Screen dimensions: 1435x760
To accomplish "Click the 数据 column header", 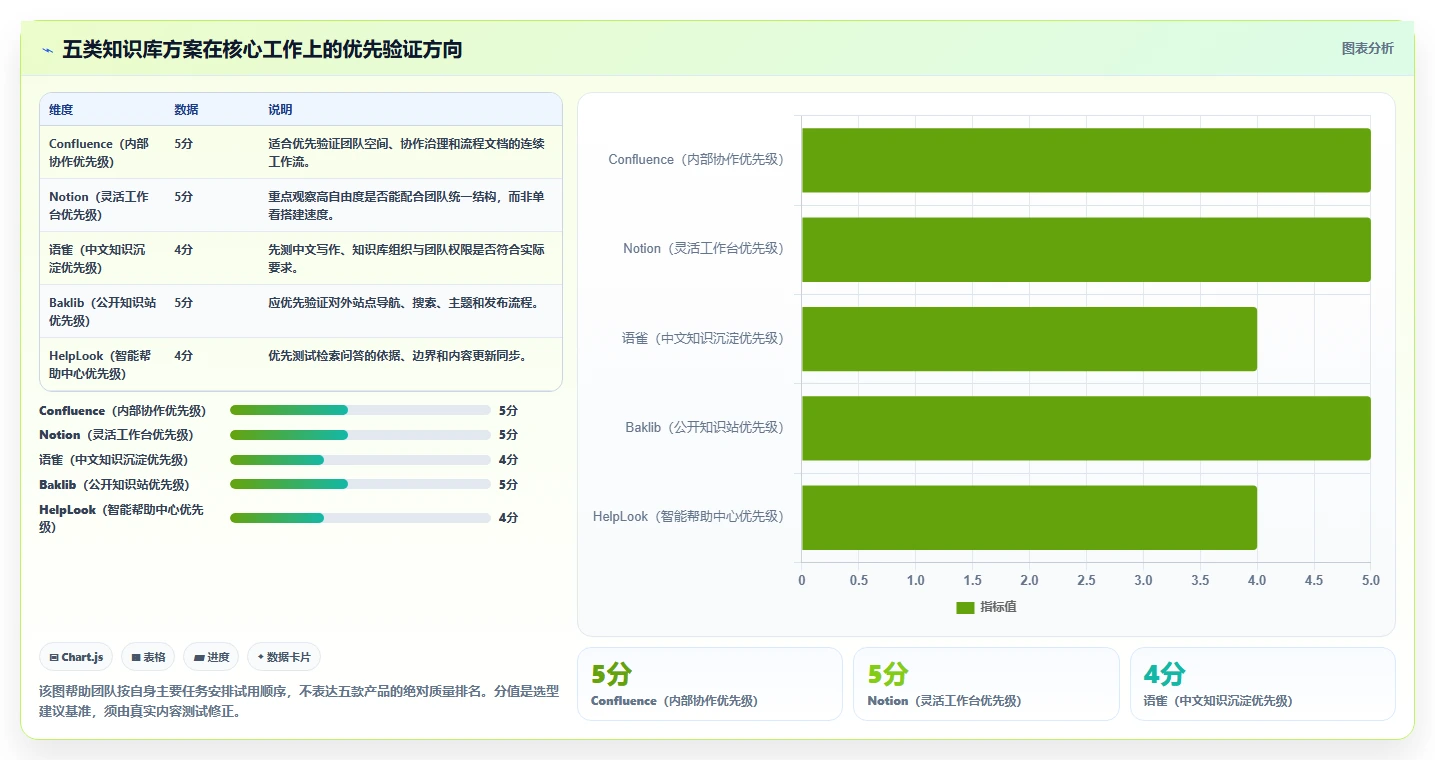I will pyautogui.click(x=186, y=110).
